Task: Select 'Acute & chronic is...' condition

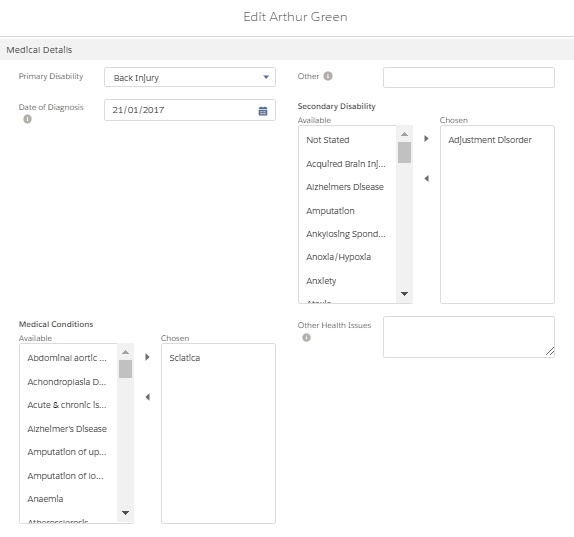Action: click(68, 405)
